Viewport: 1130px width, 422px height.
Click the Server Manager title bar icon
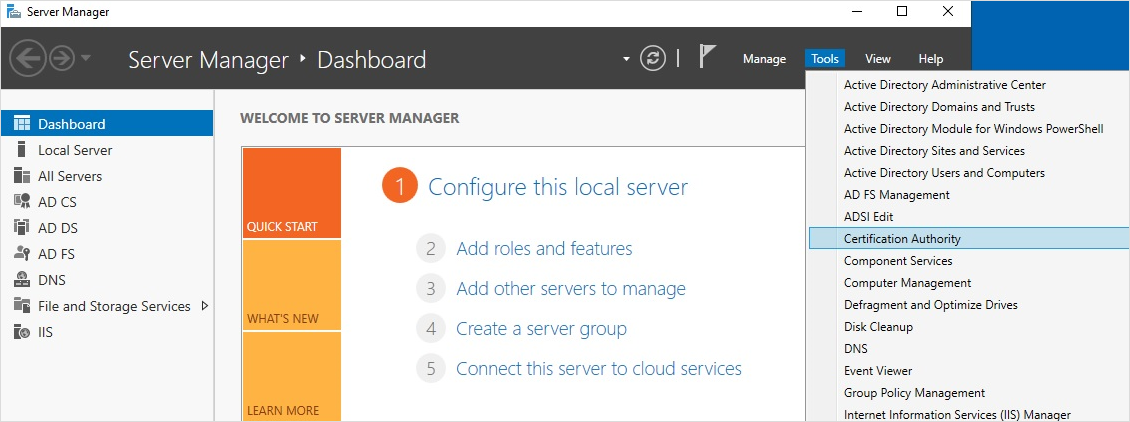point(14,12)
